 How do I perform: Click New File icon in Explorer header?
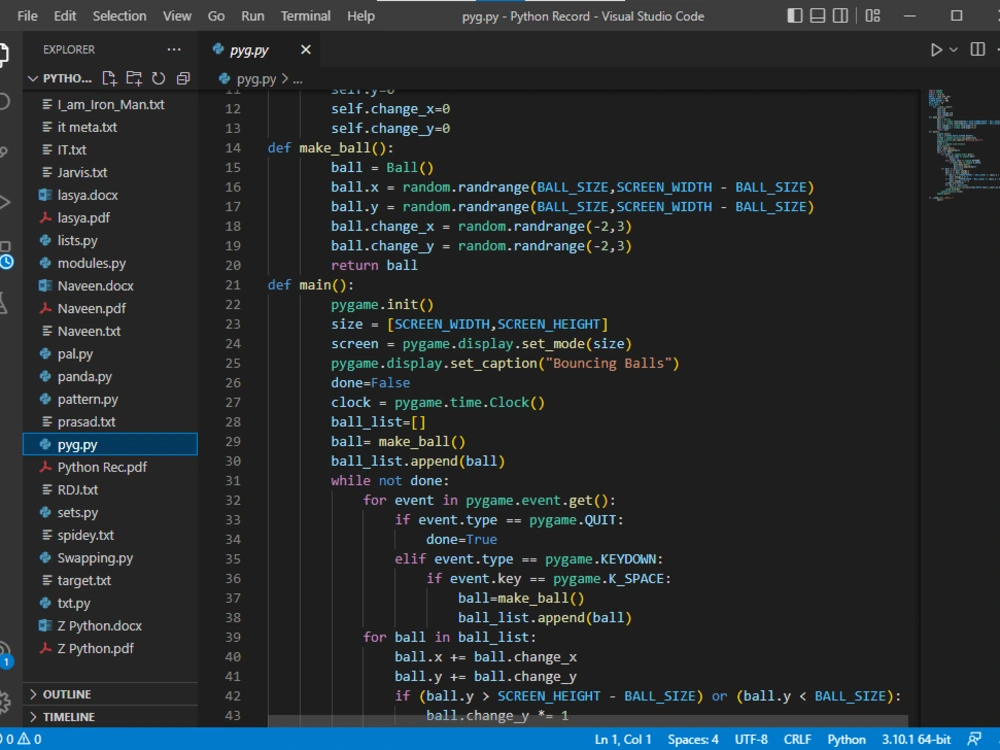(109, 78)
